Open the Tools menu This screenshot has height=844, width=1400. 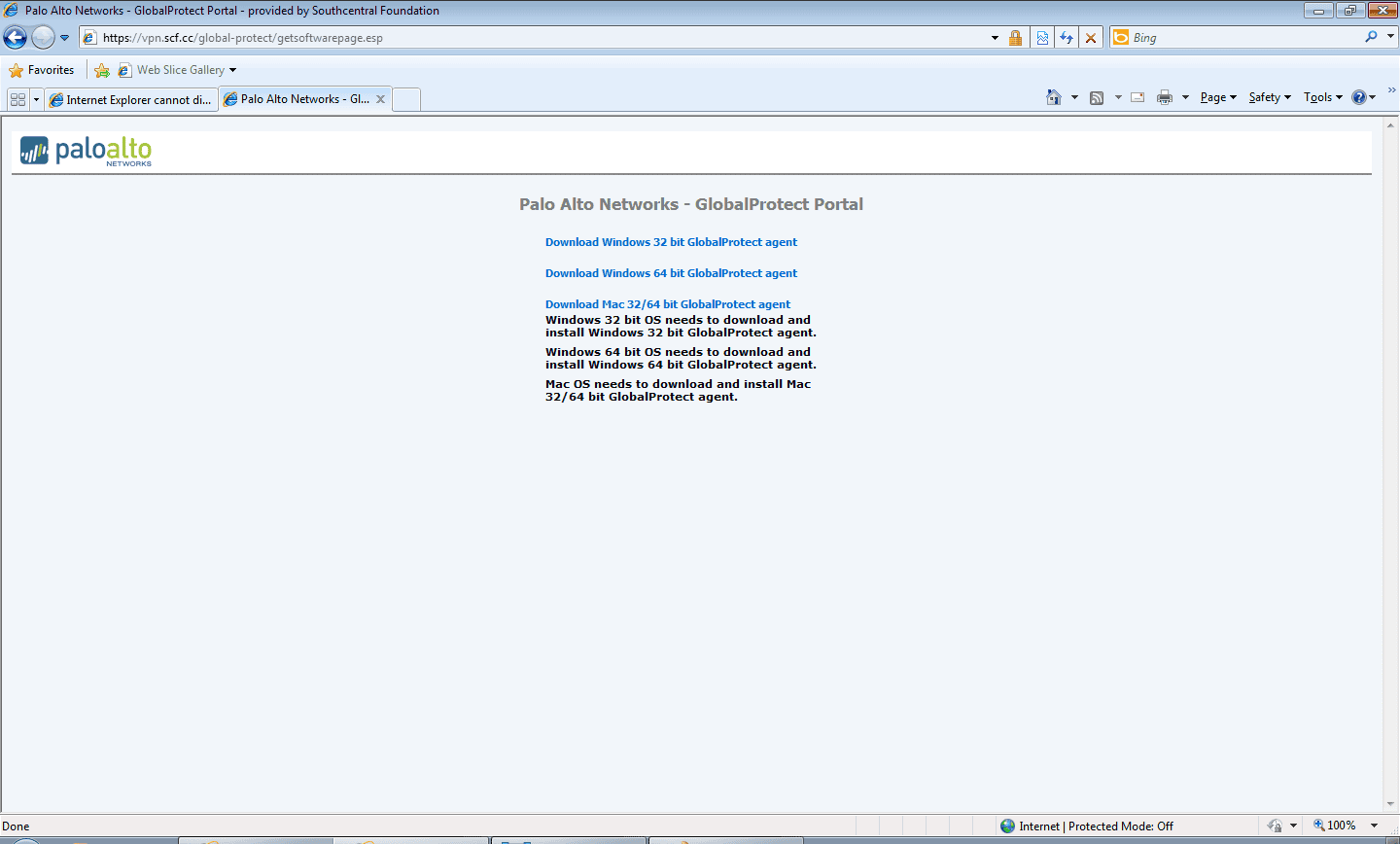pyautogui.click(x=1322, y=97)
